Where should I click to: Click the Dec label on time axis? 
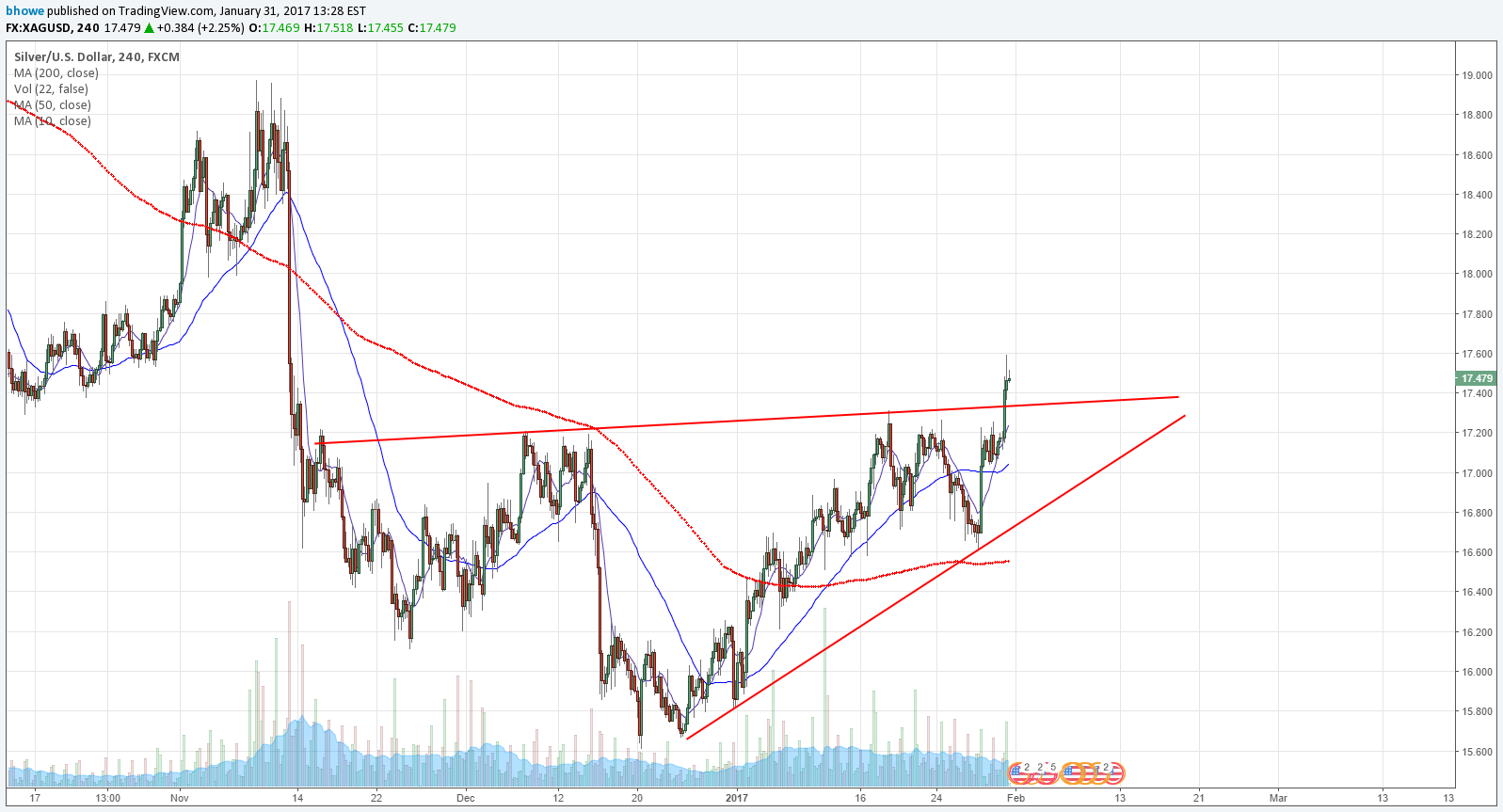(466, 798)
